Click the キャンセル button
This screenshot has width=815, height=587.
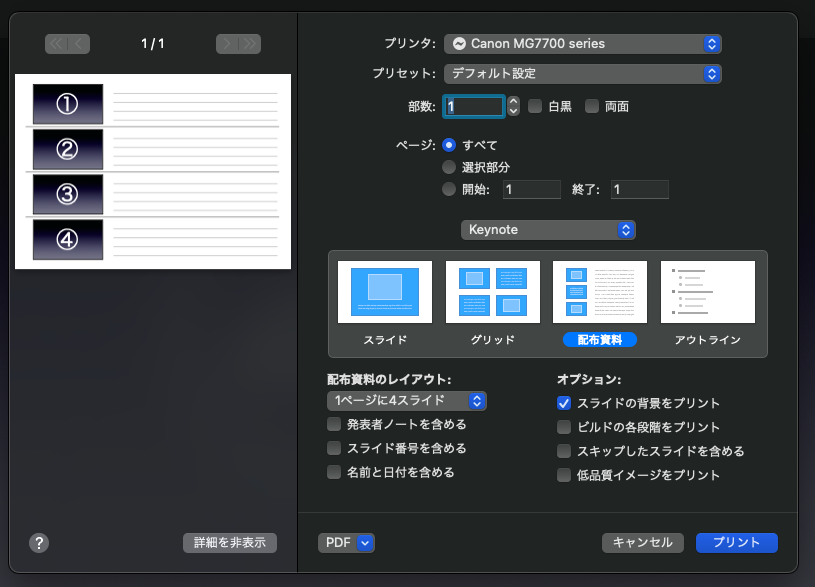click(x=642, y=543)
